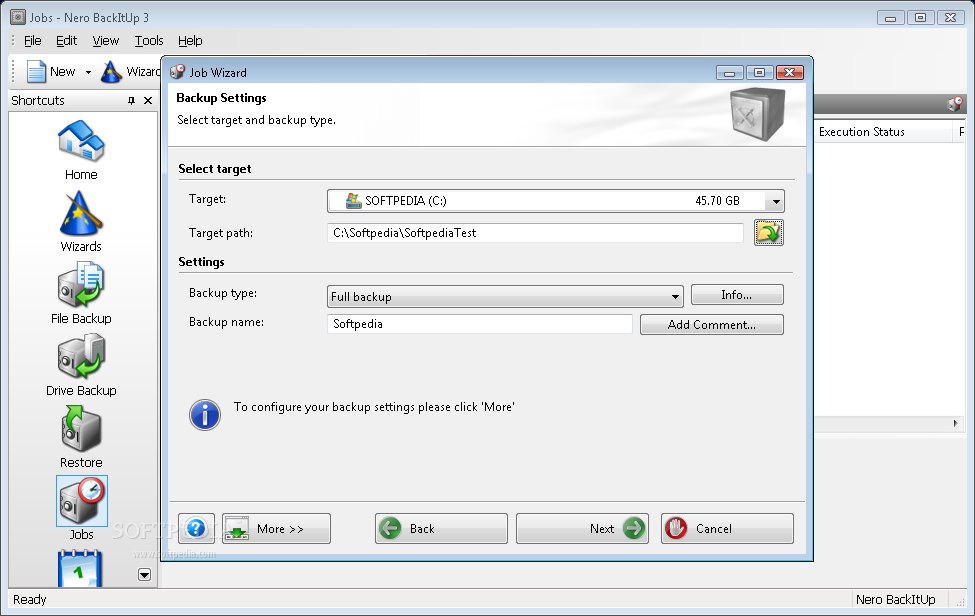Open the Wizards shortcut
Screen dimensions: 975x616
(x=81, y=222)
